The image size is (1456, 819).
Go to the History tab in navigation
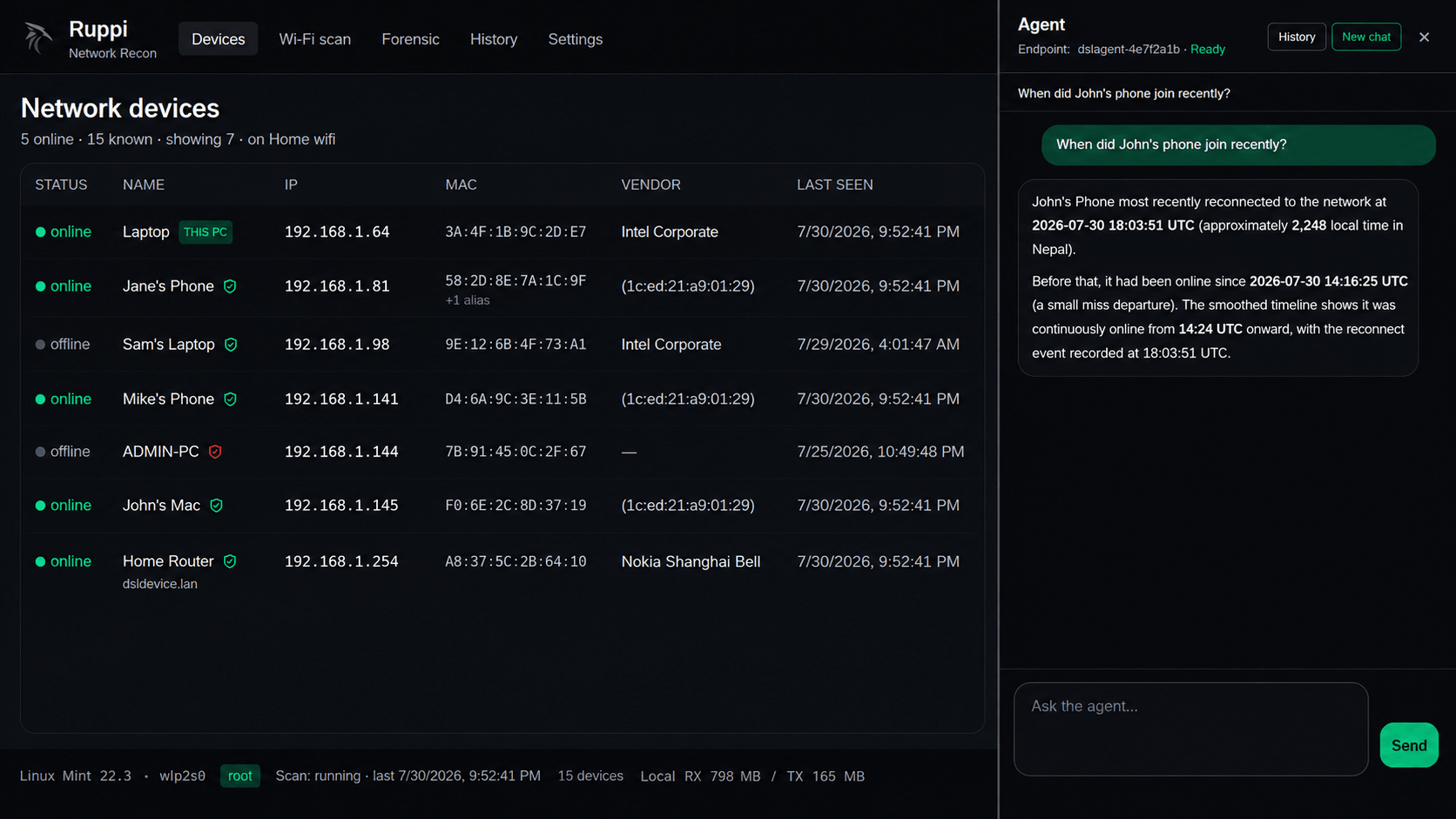coord(494,39)
